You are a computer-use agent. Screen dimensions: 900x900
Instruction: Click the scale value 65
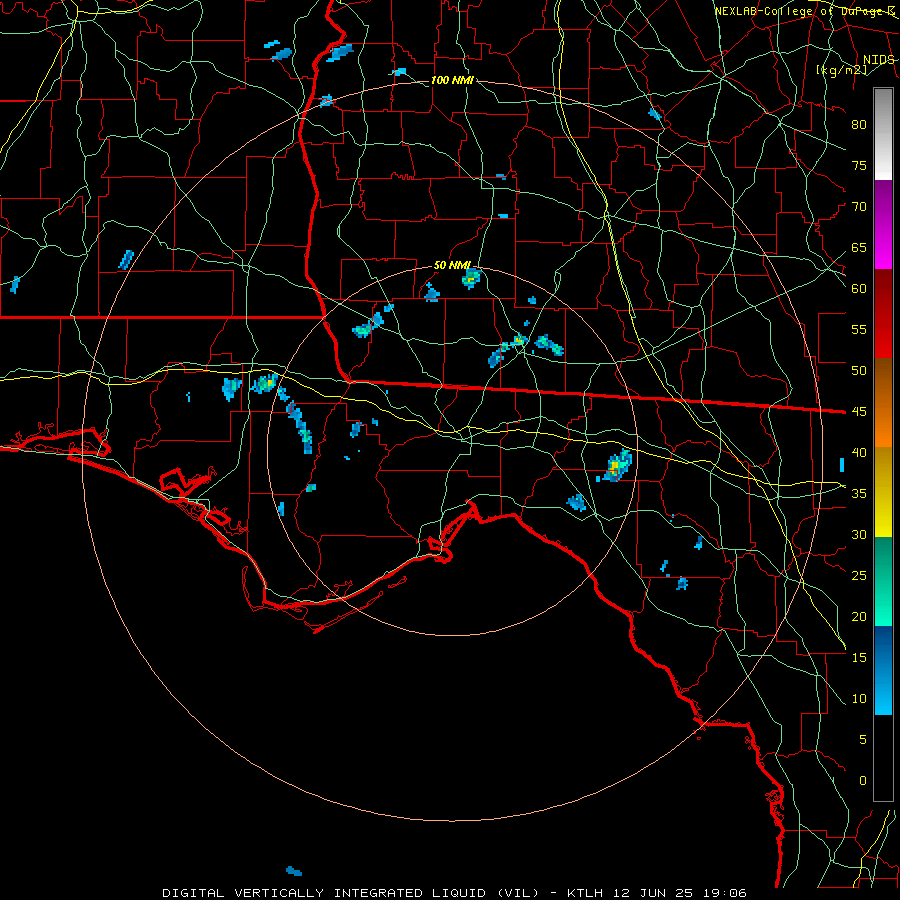click(859, 248)
